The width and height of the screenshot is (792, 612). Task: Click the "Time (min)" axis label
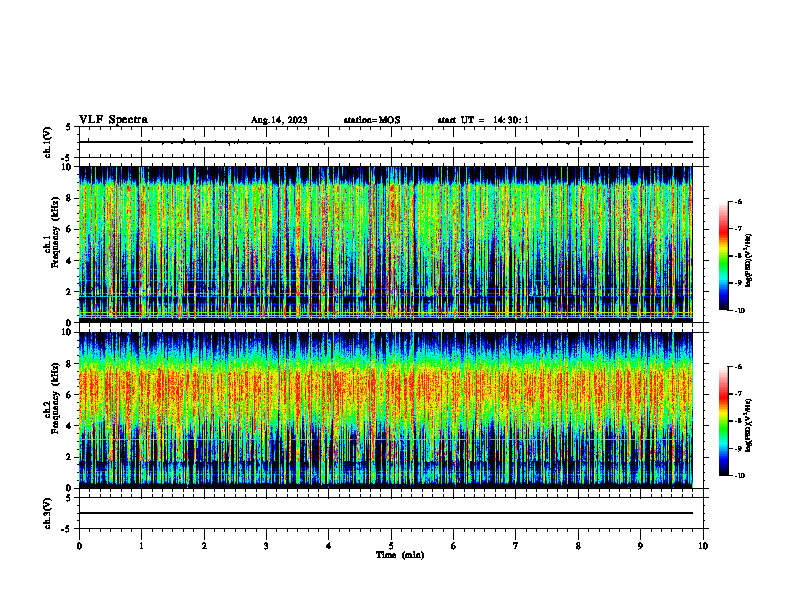pyautogui.click(x=400, y=555)
